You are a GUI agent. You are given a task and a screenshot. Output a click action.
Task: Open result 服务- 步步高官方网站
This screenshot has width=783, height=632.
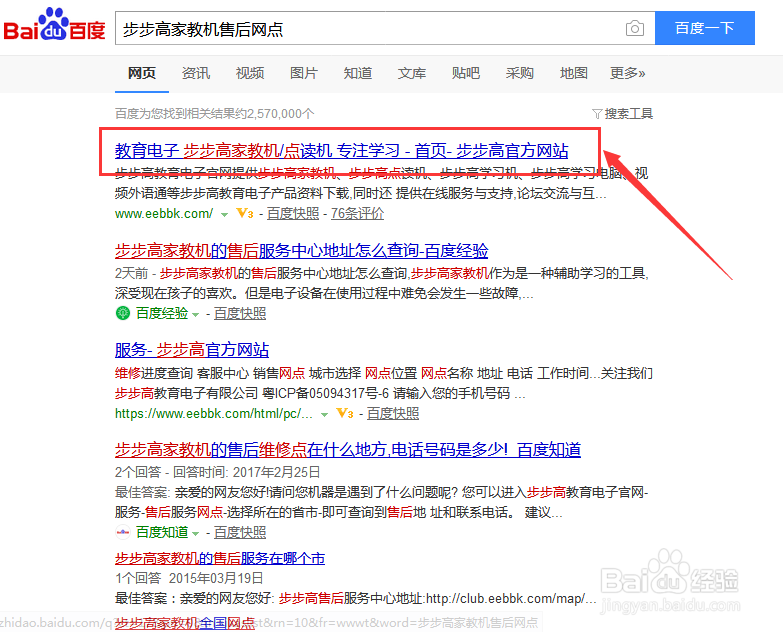(x=192, y=350)
